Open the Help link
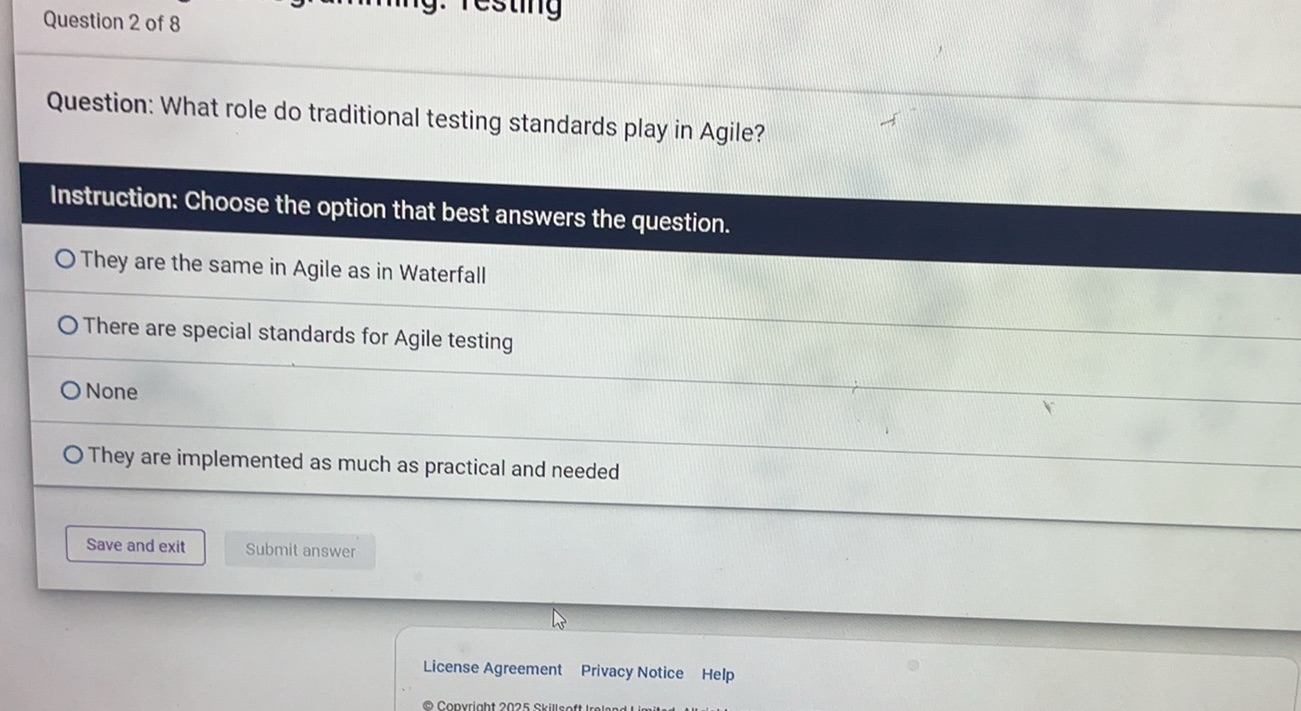The height and width of the screenshot is (711, 1301). pyautogui.click(x=717, y=674)
